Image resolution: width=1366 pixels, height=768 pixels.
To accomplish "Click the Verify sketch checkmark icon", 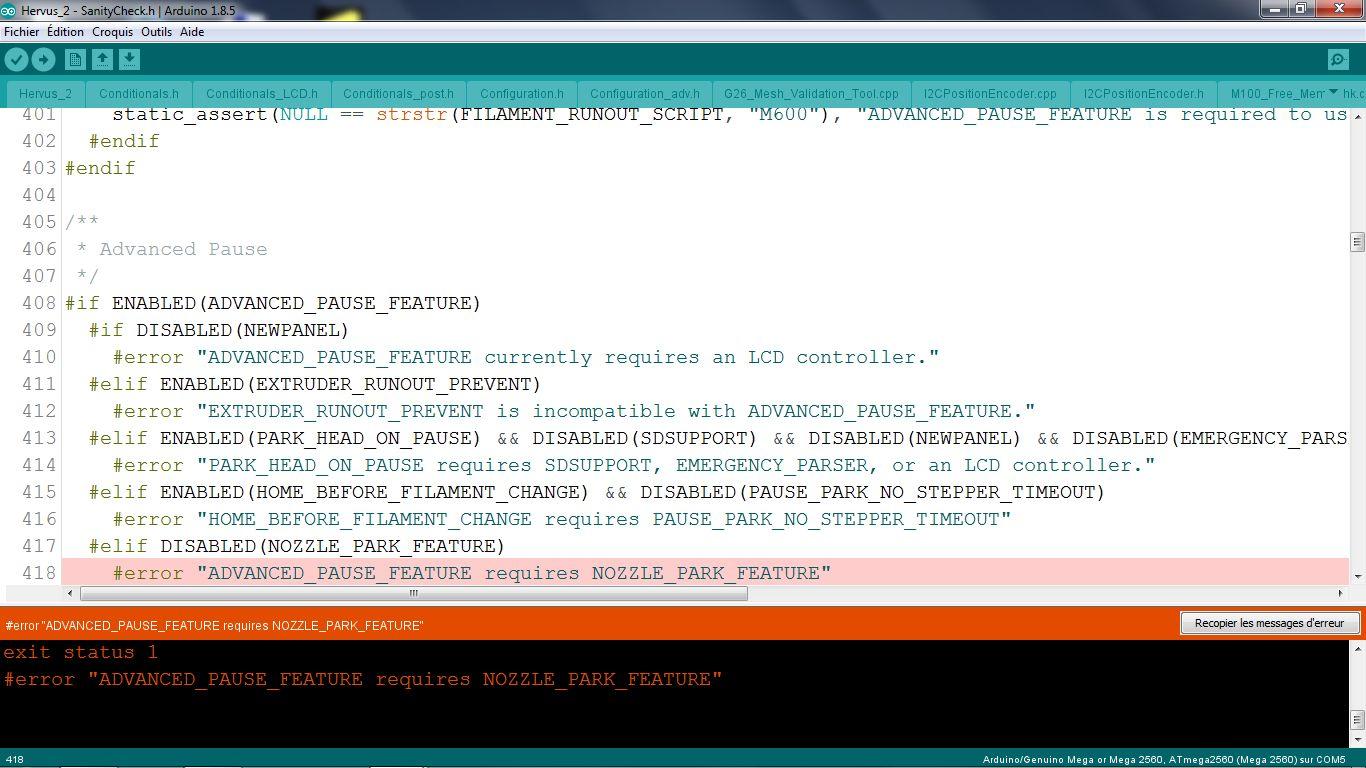I will click(x=16, y=60).
